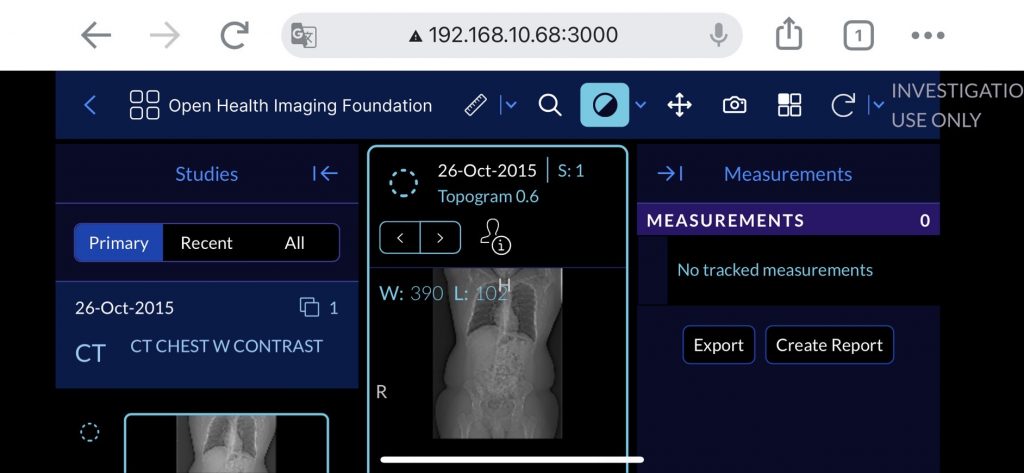This screenshot has height=473, width=1024.
Task: Open the viewport layout grid tool
Action: 790,105
